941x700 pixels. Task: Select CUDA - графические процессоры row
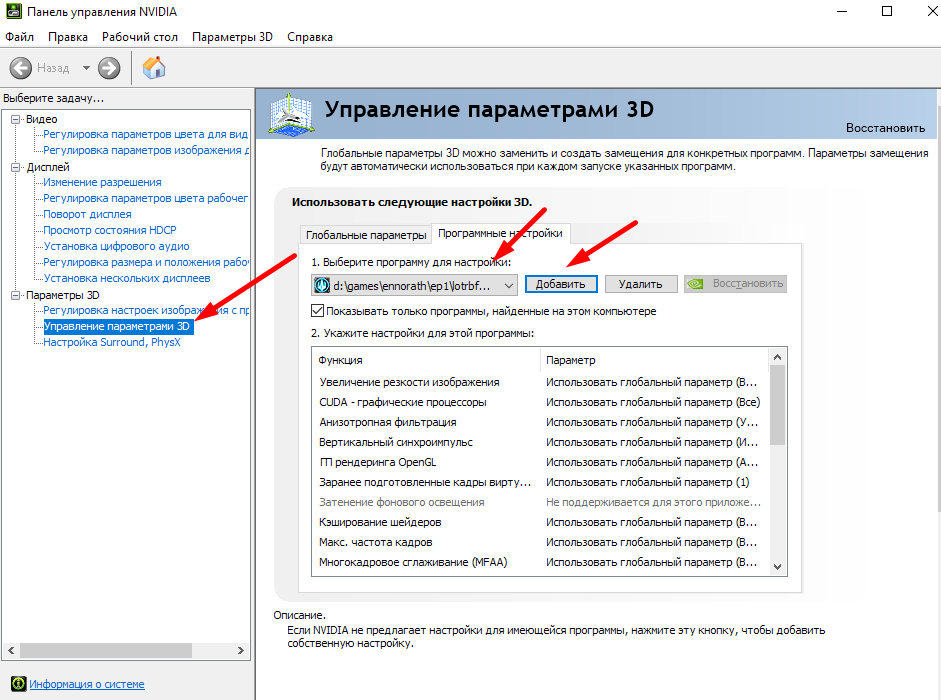(540, 402)
